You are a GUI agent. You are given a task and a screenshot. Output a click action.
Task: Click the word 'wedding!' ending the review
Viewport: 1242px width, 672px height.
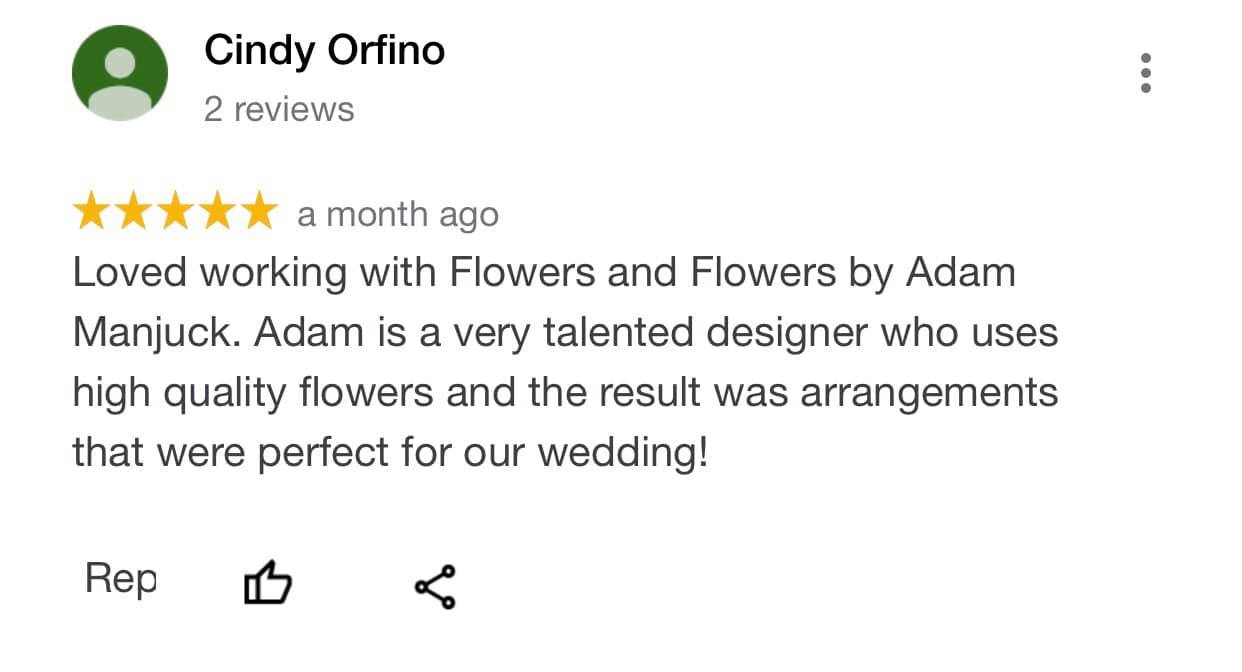click(x=623, y=453)
